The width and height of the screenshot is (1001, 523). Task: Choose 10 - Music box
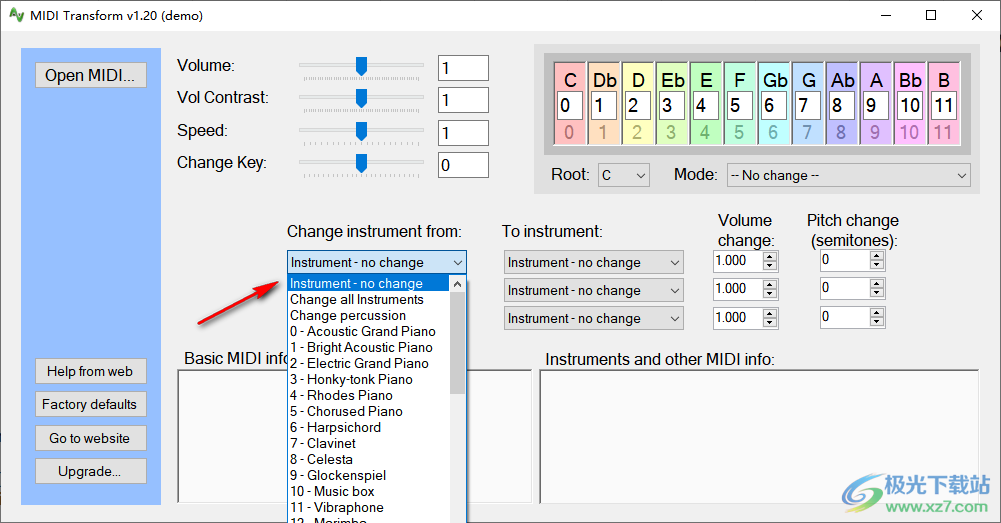pos(369,491)
